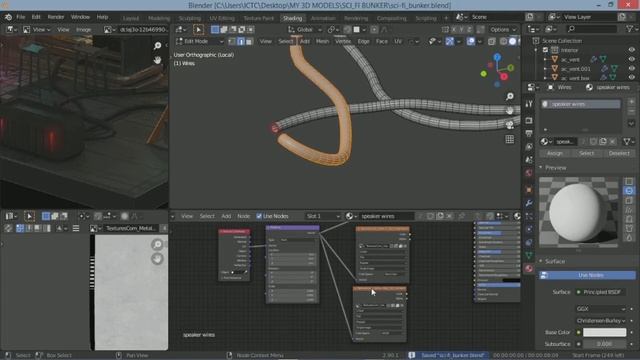The width and height of the screenshot is (640, 360).
Task: Open the View Layer properties tab
Action: [x=529, y=147]
